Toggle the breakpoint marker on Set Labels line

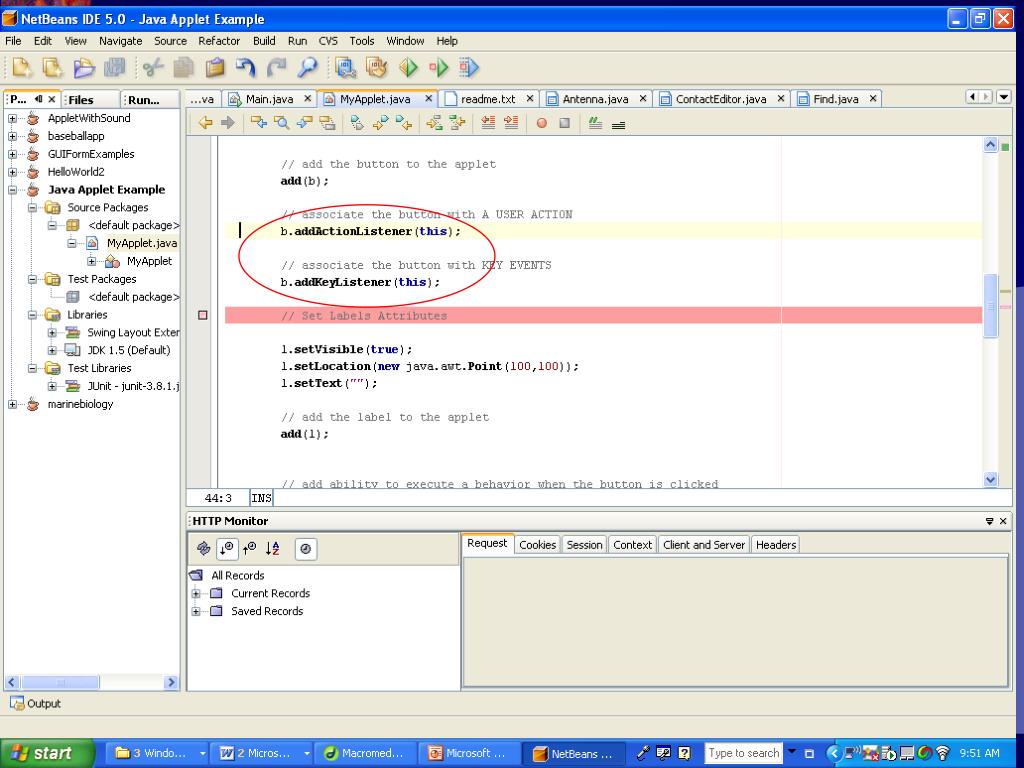[x=202, y=315]
